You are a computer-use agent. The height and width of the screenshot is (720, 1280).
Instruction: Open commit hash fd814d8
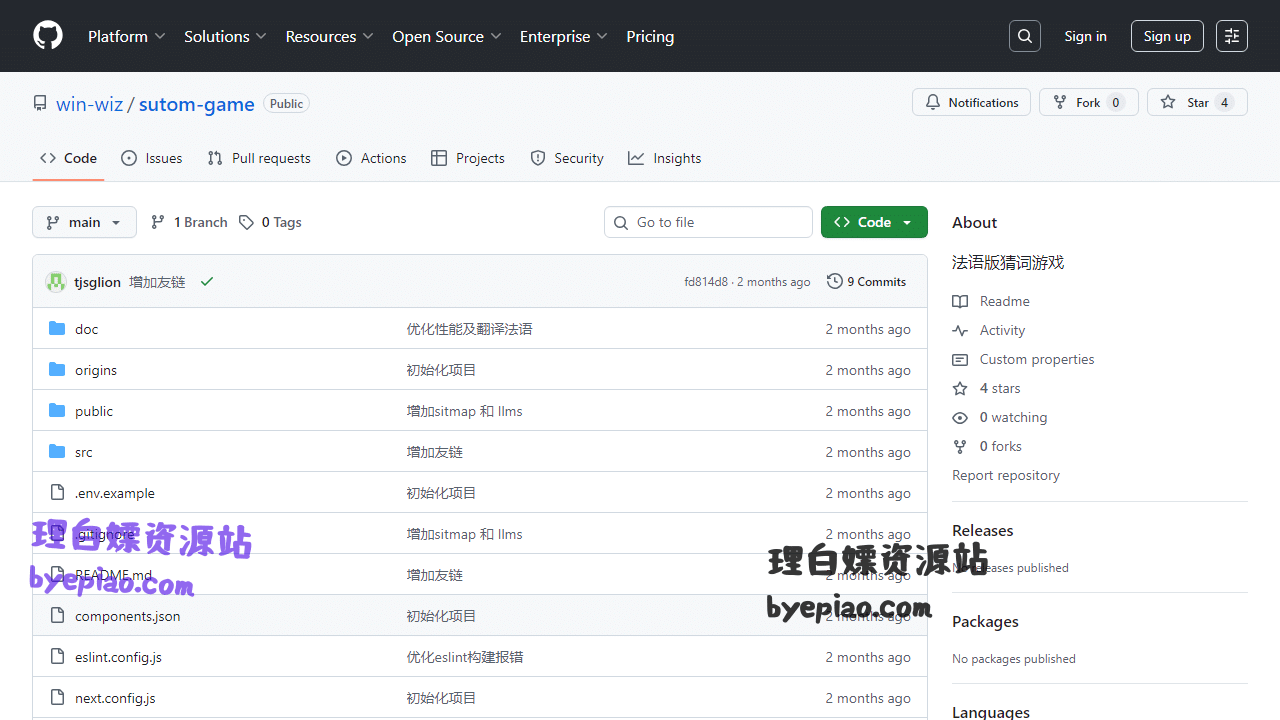706,282
